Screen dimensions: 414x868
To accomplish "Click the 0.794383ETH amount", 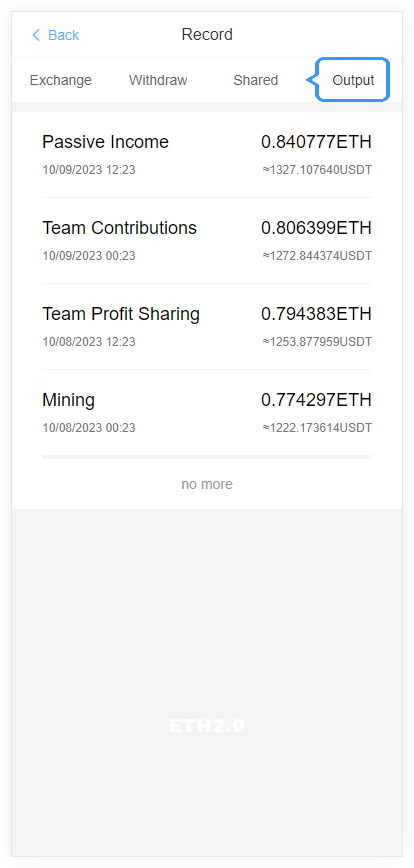I will (x=316, y=314).
